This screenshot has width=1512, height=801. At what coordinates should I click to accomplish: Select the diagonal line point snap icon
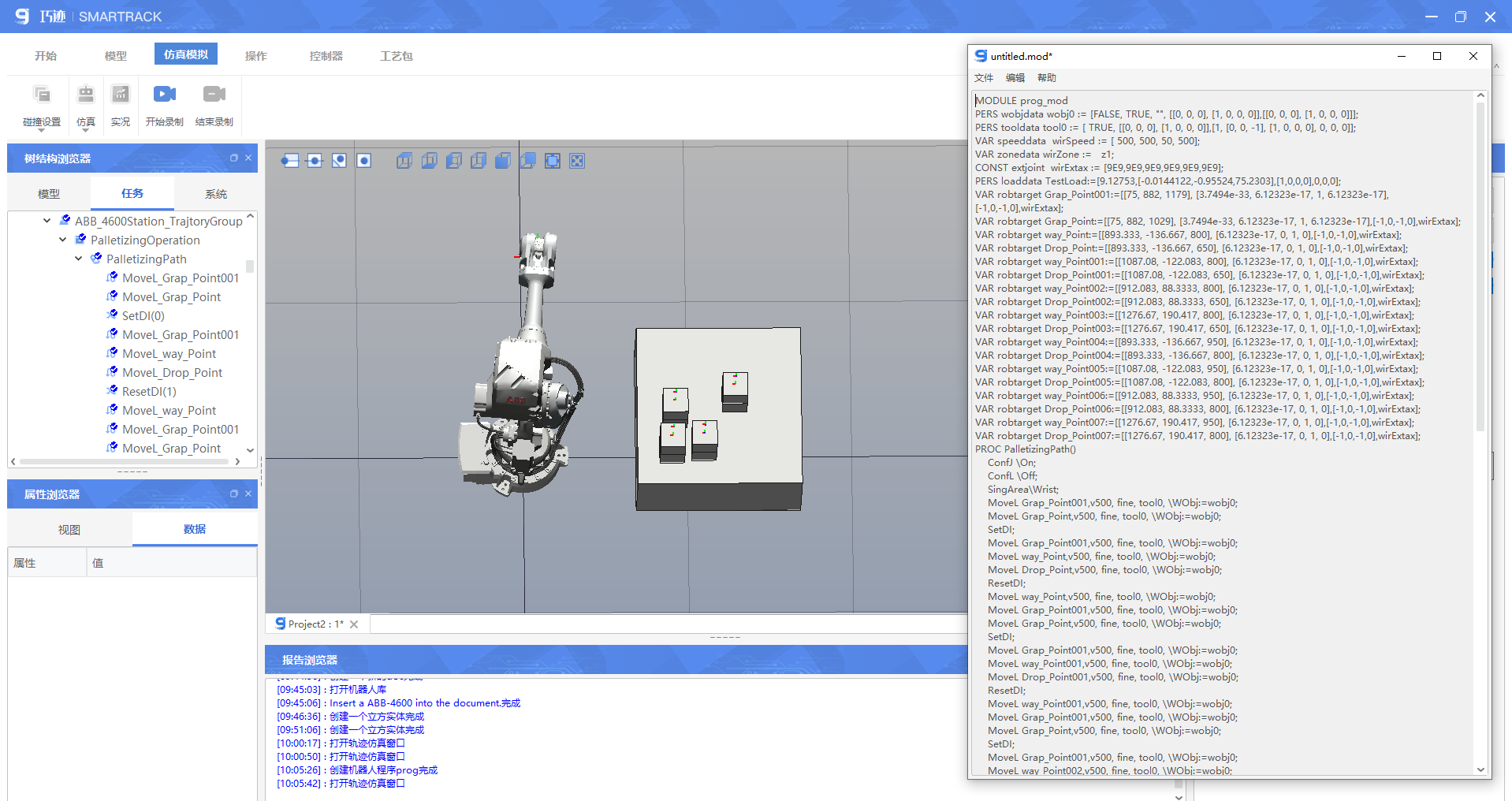click(339, 161)
